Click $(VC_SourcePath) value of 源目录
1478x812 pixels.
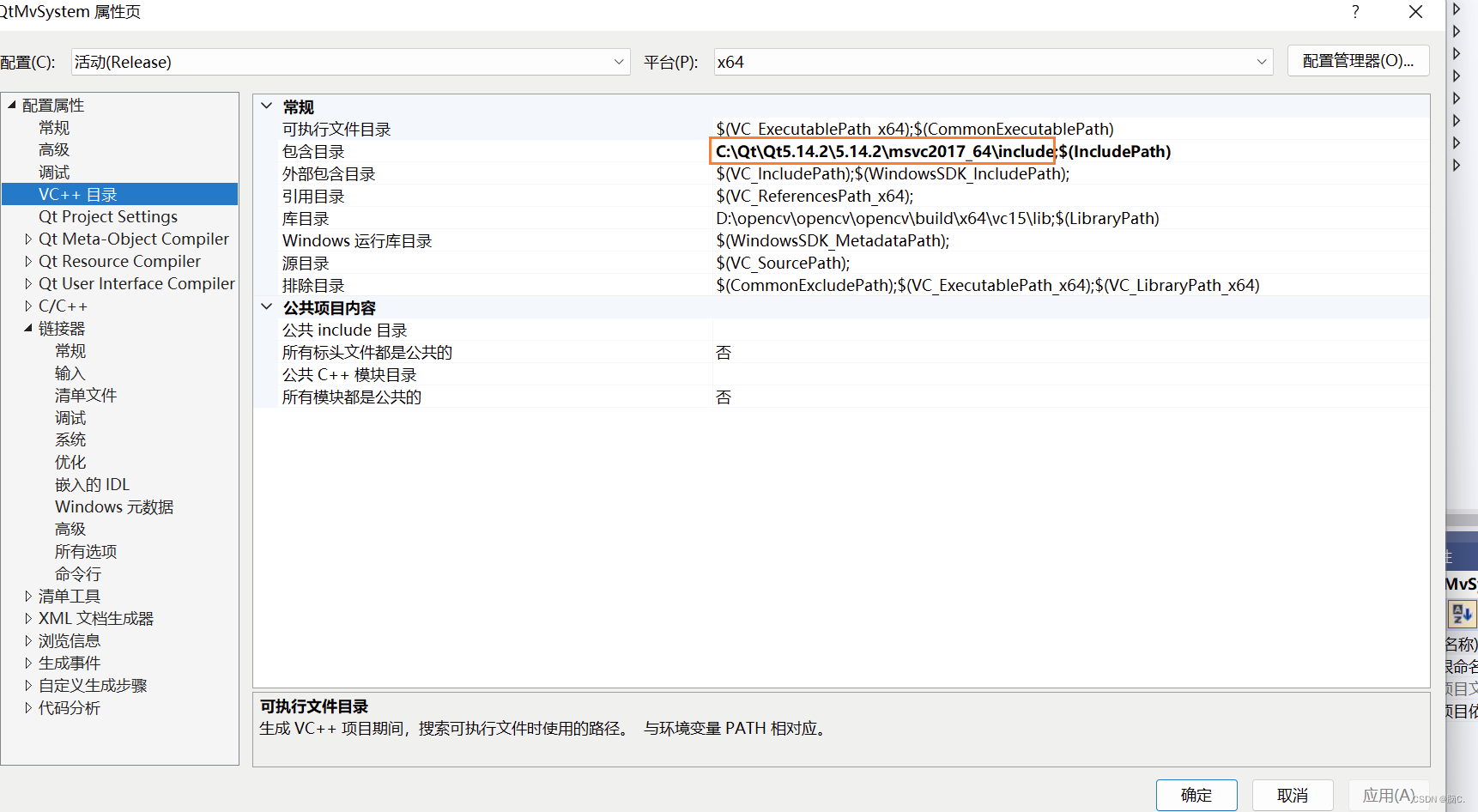(783, 263)
